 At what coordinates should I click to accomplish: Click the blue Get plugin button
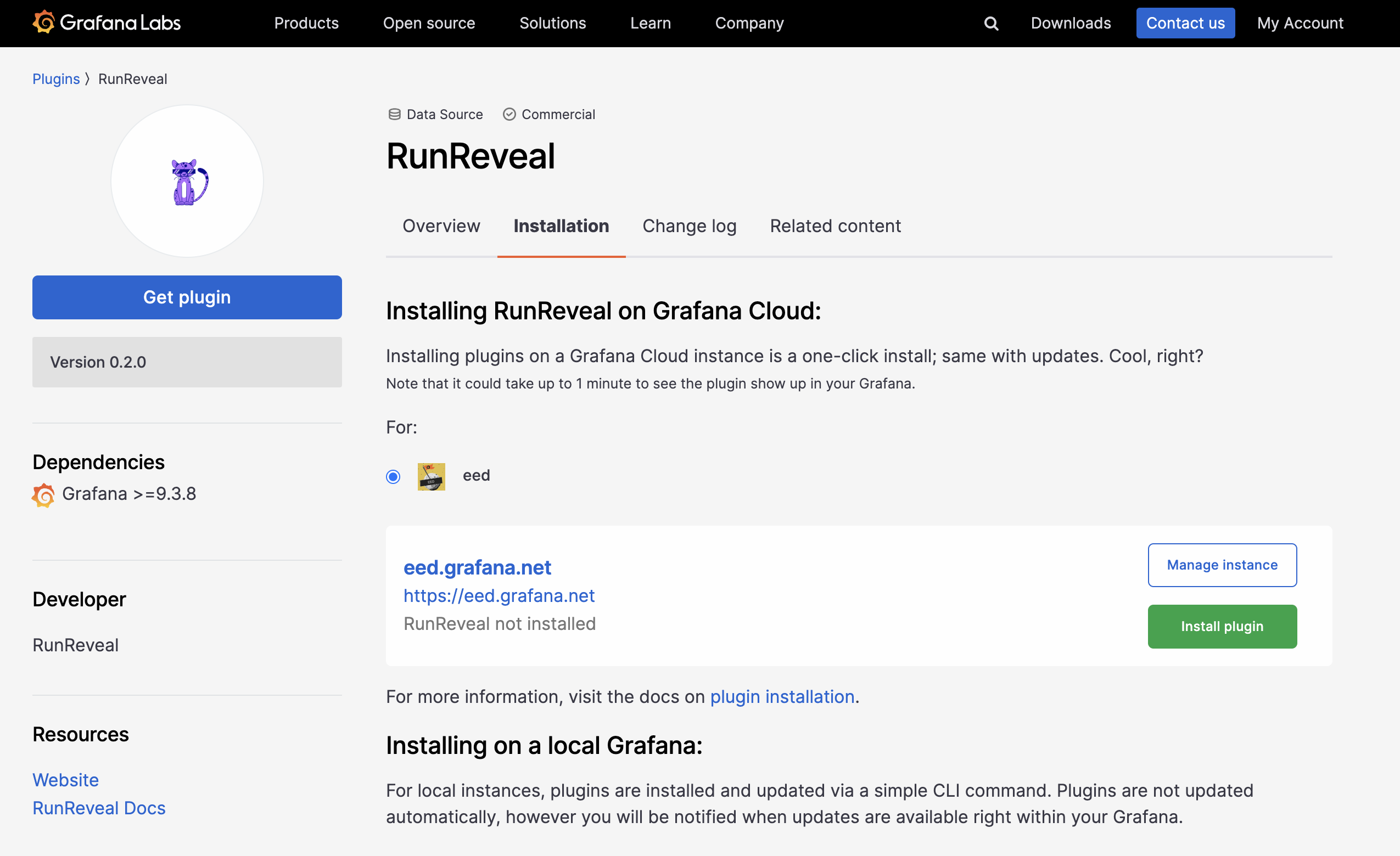(187, 297)
